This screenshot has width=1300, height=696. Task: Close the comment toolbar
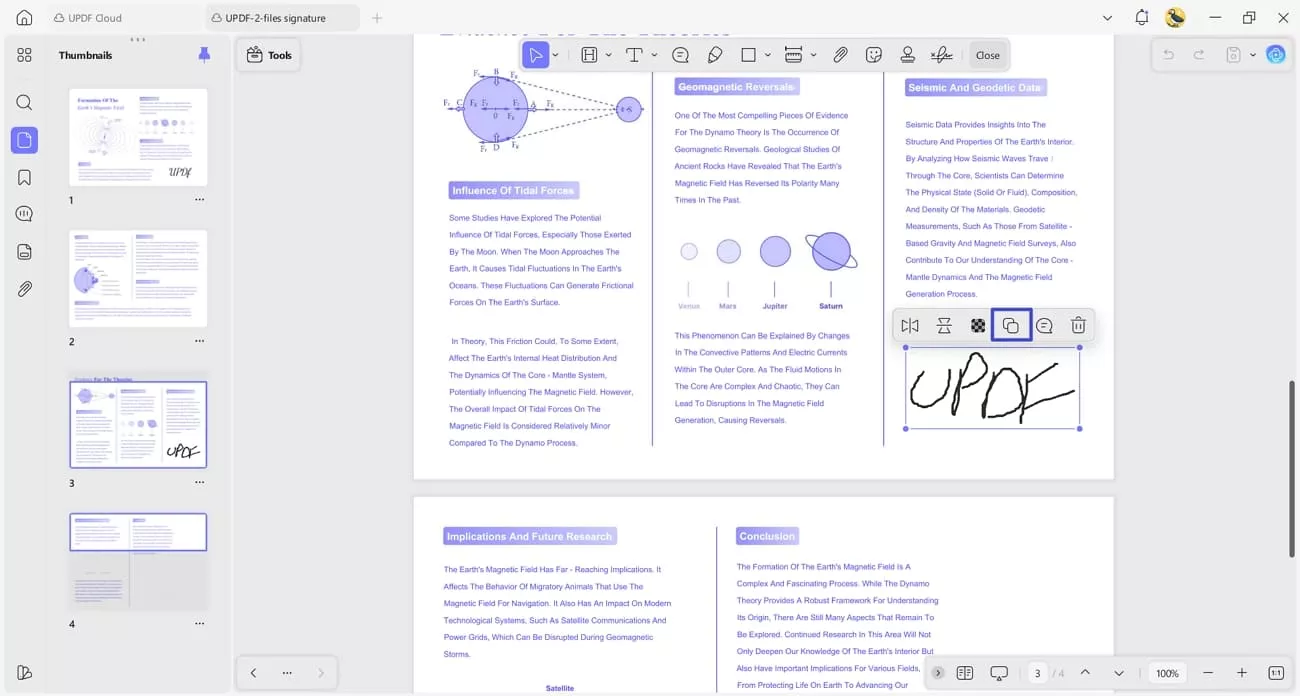click(988, 55)
